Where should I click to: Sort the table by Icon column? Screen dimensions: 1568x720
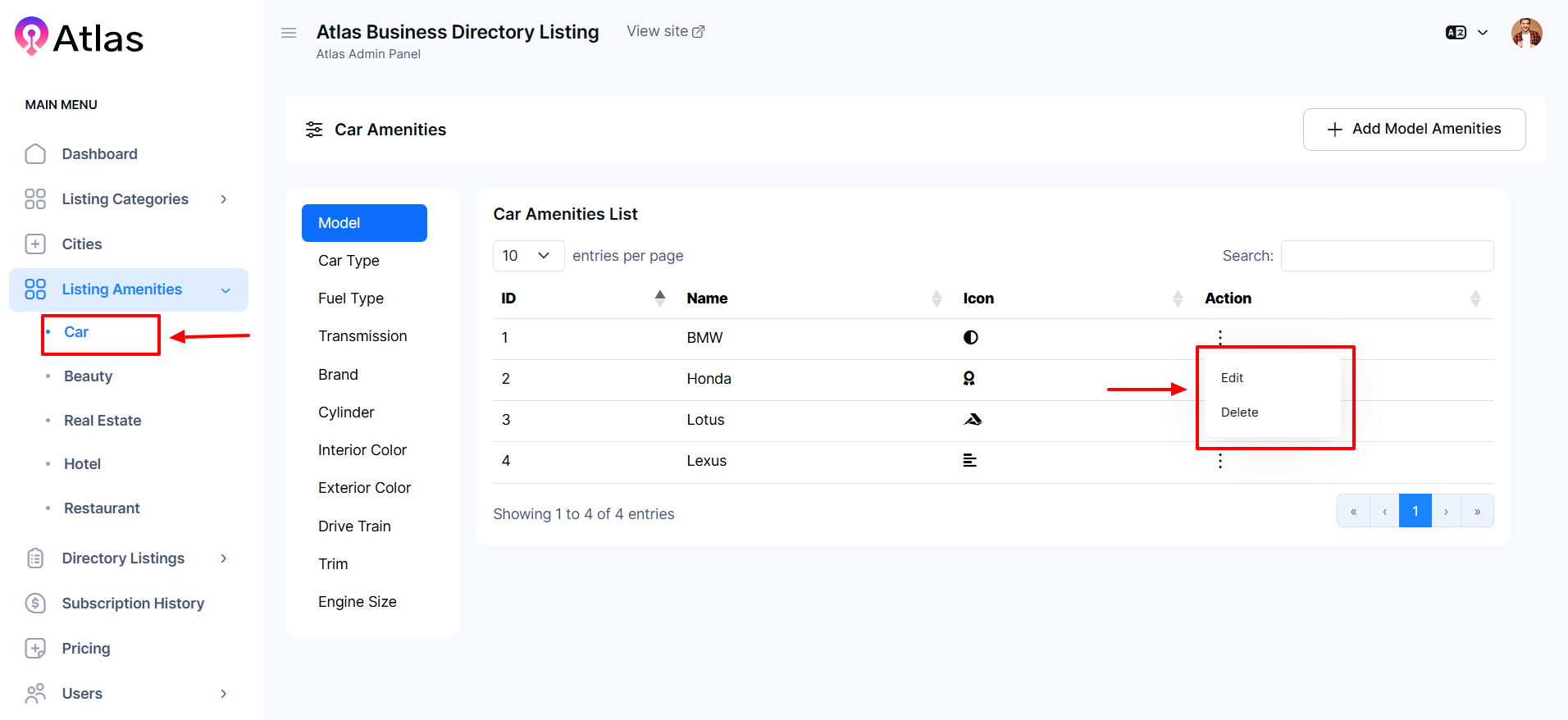tap(1178, 298)
